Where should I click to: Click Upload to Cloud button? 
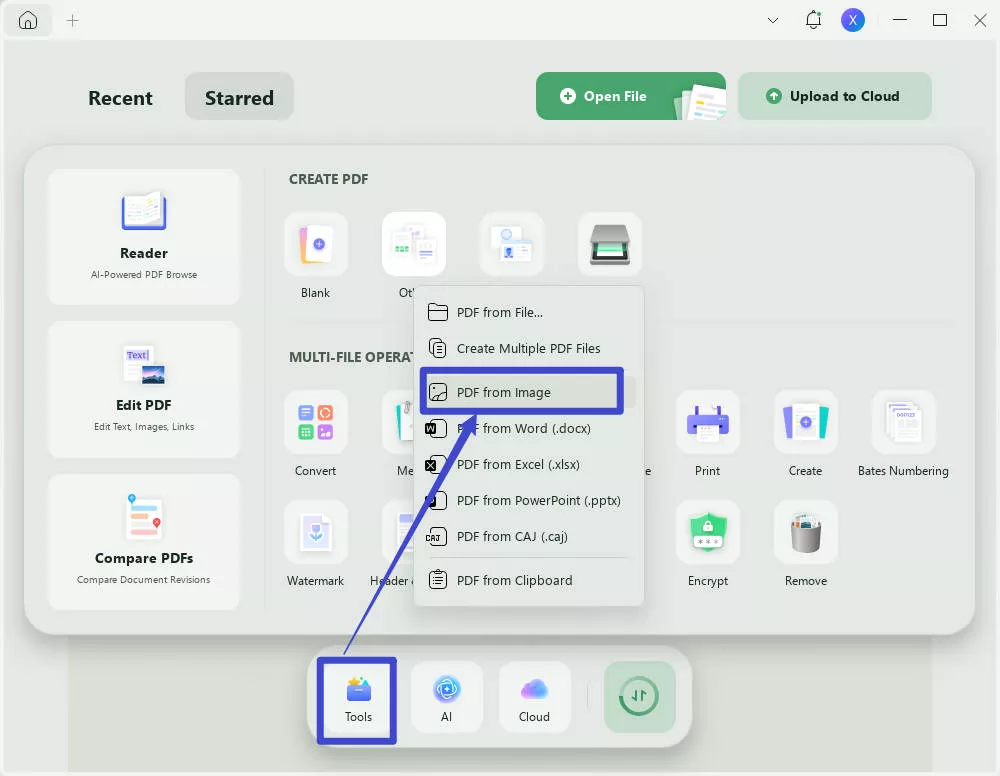[x=835, y=95]
